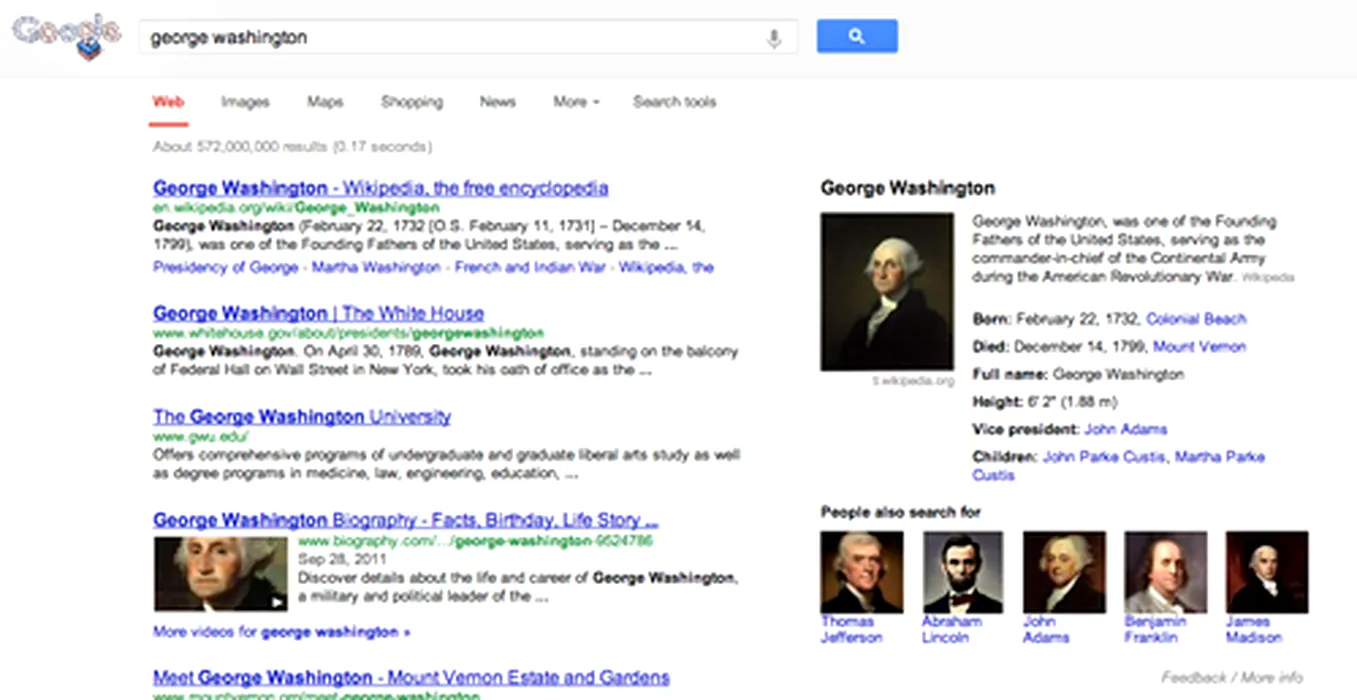Open the Wikipedia George Washington result
This screenshot has height=700, width=1357.
(381, 188)
